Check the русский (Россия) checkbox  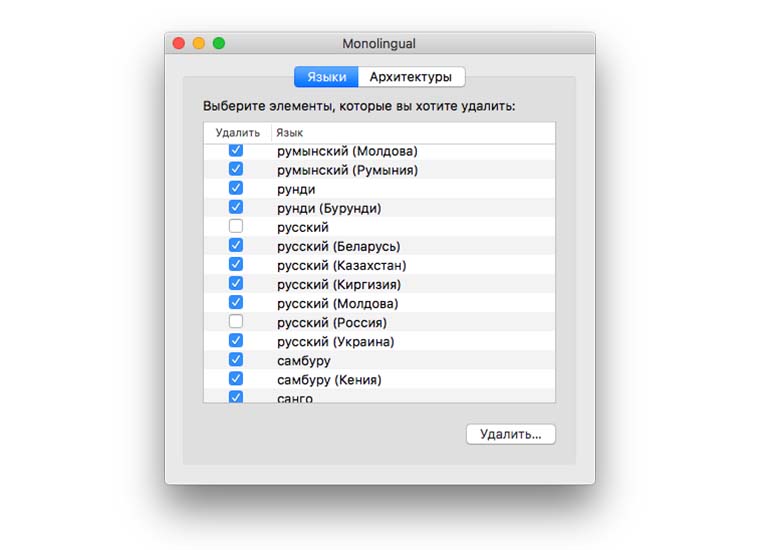point(236,322)
